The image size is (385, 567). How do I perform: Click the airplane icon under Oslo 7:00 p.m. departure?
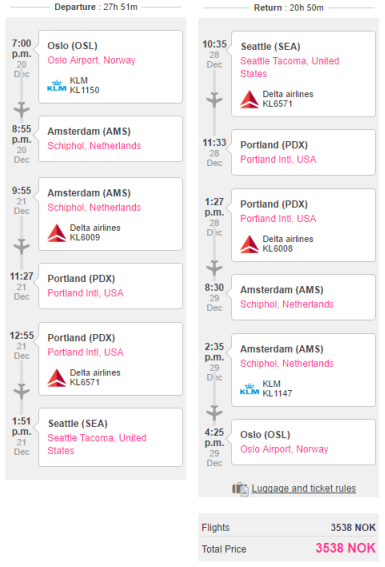point(21,110)
